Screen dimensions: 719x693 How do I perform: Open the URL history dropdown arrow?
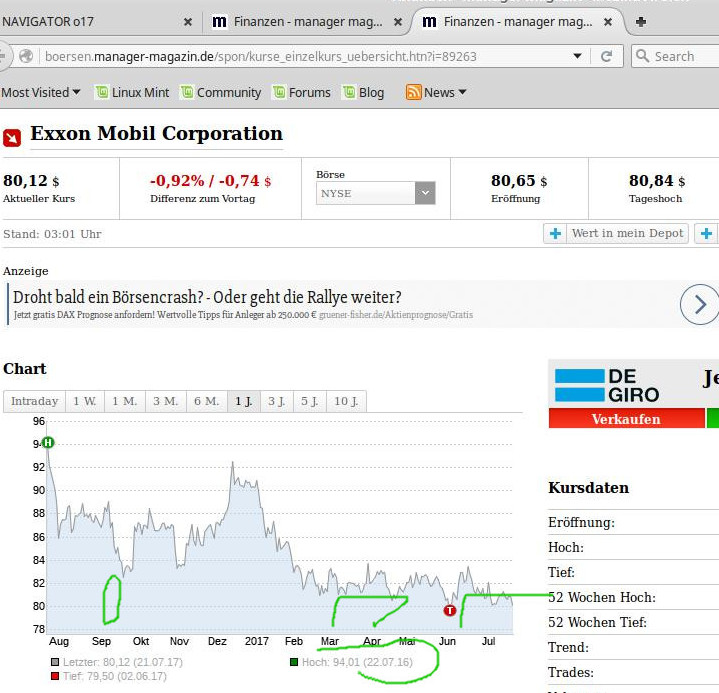click(x=578, y=56)
